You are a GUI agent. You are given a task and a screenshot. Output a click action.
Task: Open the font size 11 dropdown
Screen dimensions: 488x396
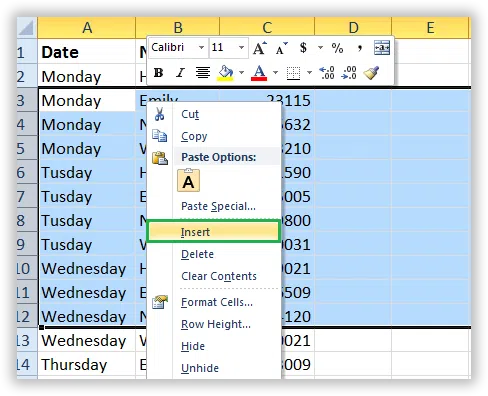[241, 48]
